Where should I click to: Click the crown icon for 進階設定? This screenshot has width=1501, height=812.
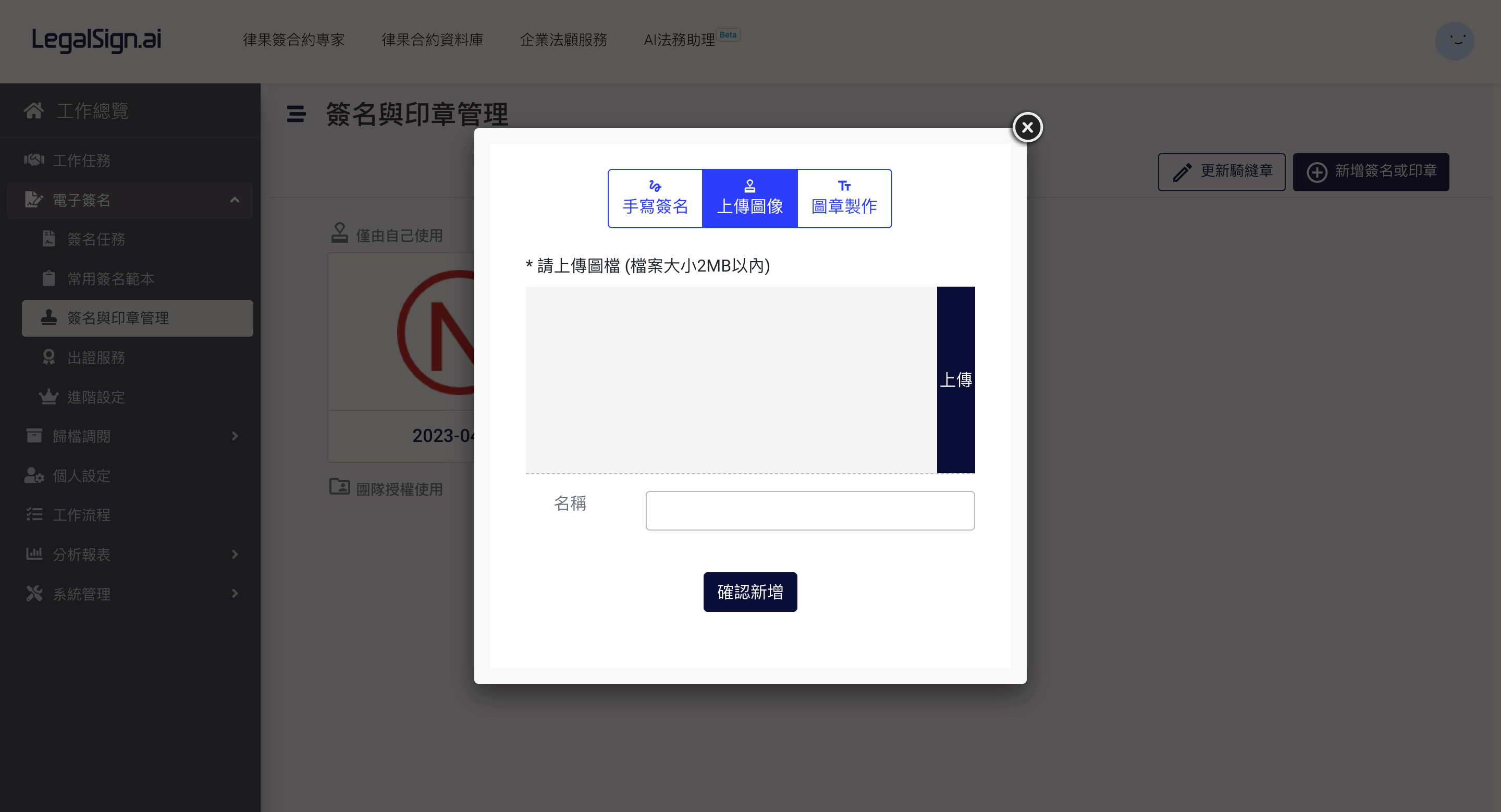tap(49, 397)
